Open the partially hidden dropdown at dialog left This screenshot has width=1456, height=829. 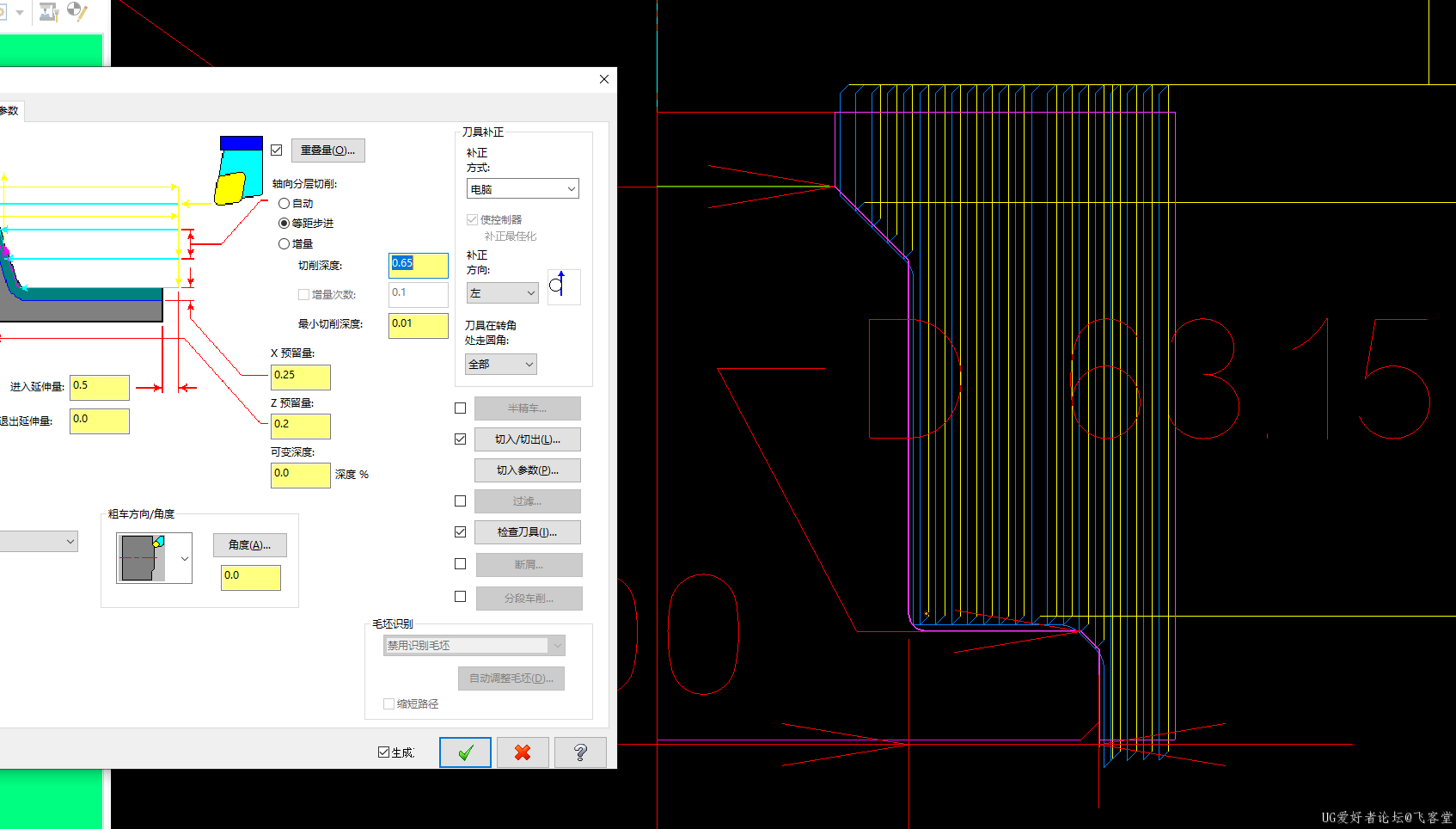39,541
